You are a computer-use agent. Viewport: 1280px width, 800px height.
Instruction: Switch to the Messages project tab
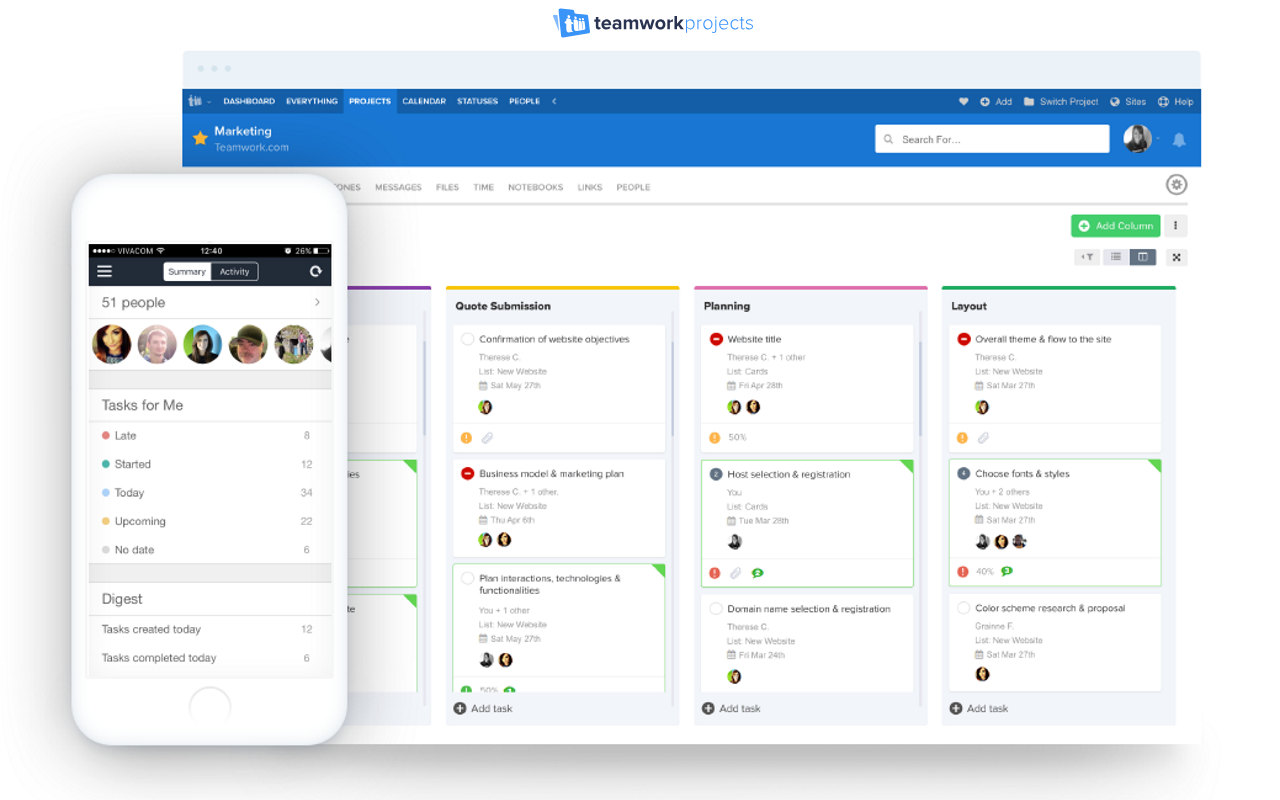coord(398,187)
